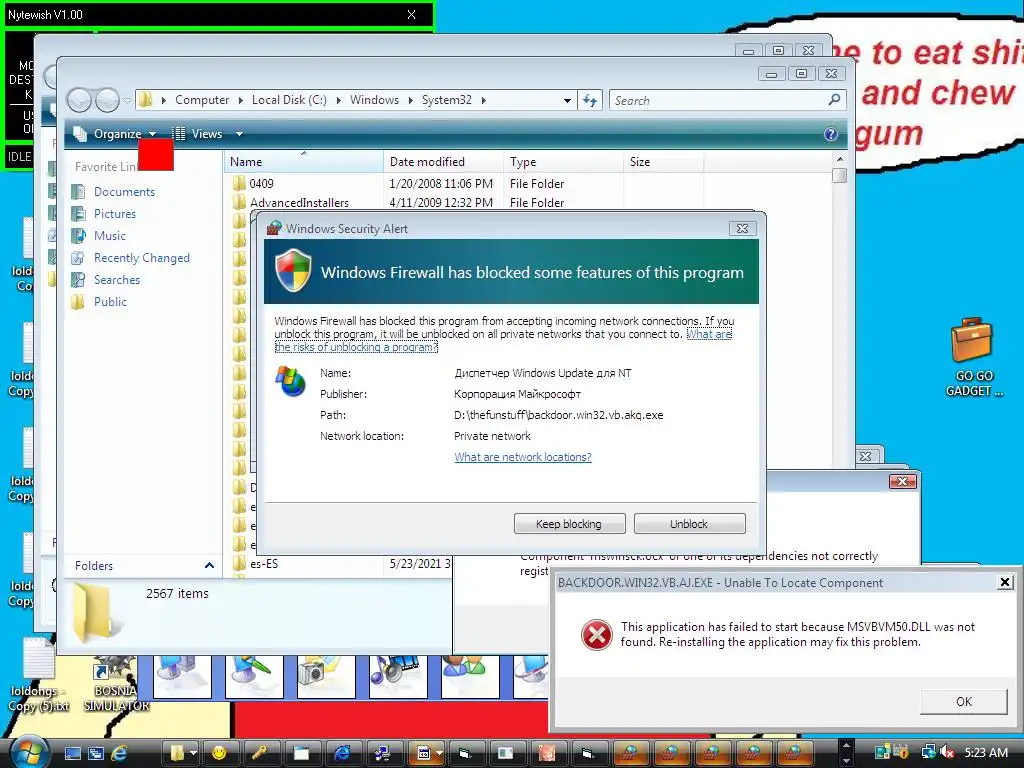Screen dimensions: 1024x768
Task: Click OK in Unable To Locate Component dialog
Action: 964,701
